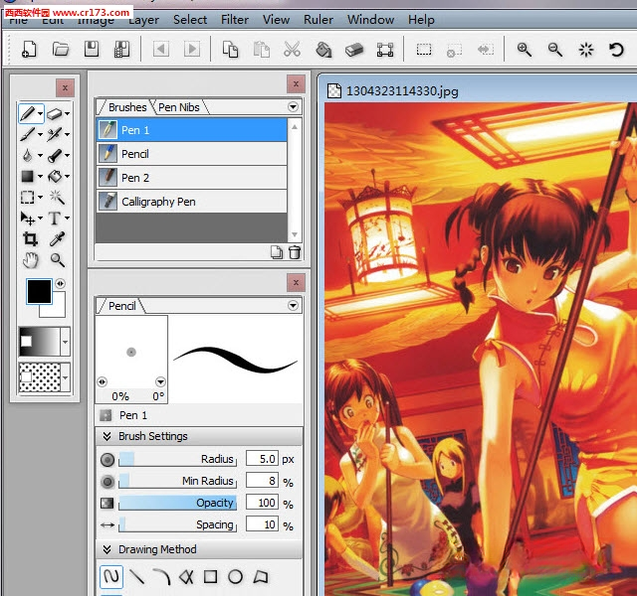Open the Ruler menu
This screenshot has height=596, width=637.
tap(318, 20)
